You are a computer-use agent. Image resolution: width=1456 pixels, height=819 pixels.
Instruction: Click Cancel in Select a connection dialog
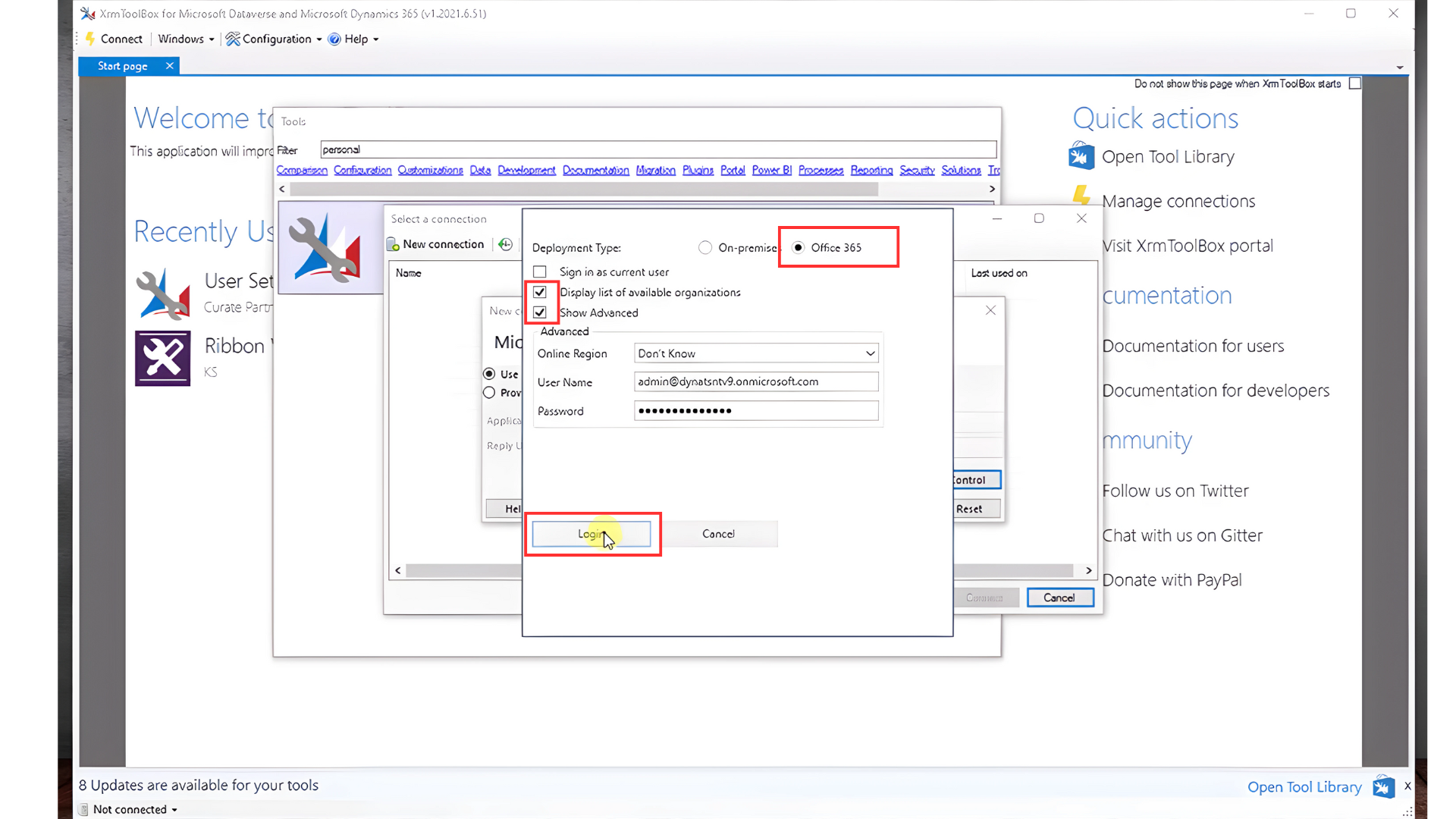pyautogui.click(x=1060, y=598)
